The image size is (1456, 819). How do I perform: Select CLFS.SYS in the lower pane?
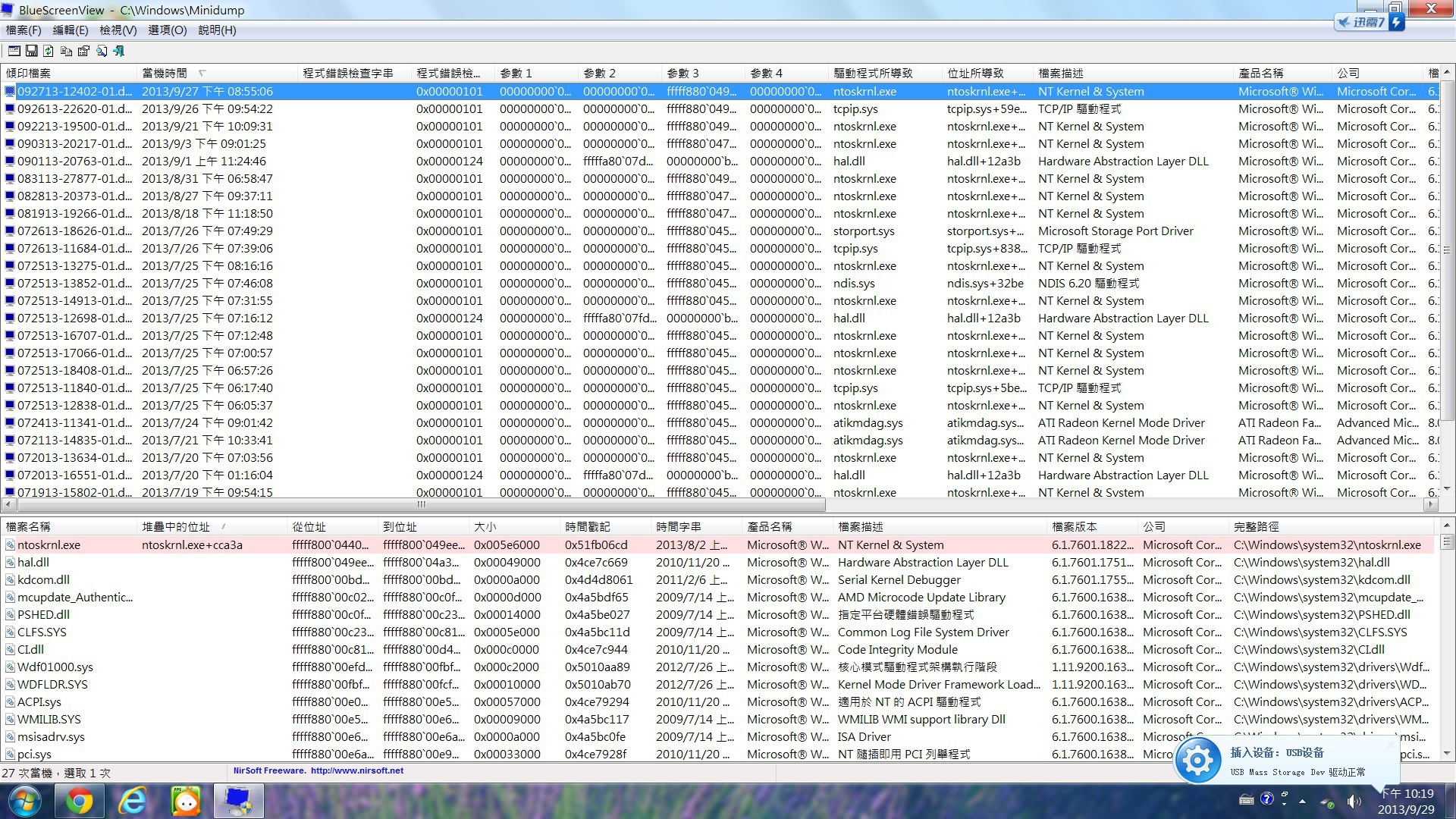tap(717, 632)
